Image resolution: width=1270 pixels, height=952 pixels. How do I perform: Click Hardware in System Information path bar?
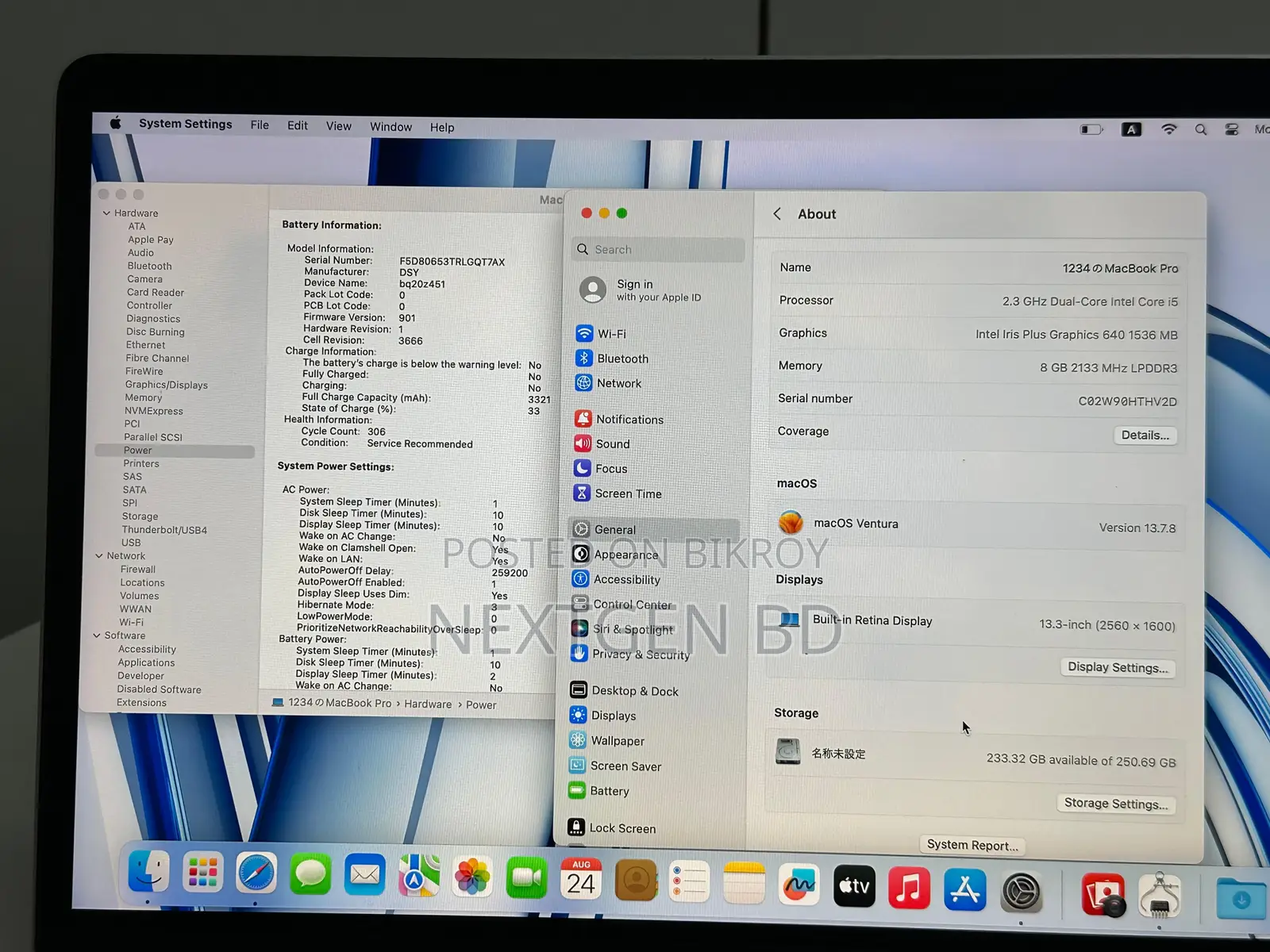428,704
